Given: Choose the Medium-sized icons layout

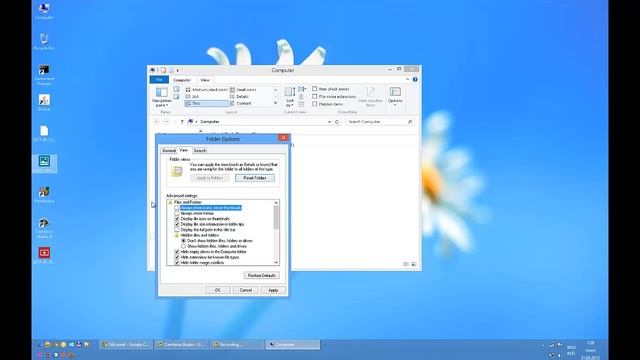Looking at the screenshot, I should (x=207, y=89).
